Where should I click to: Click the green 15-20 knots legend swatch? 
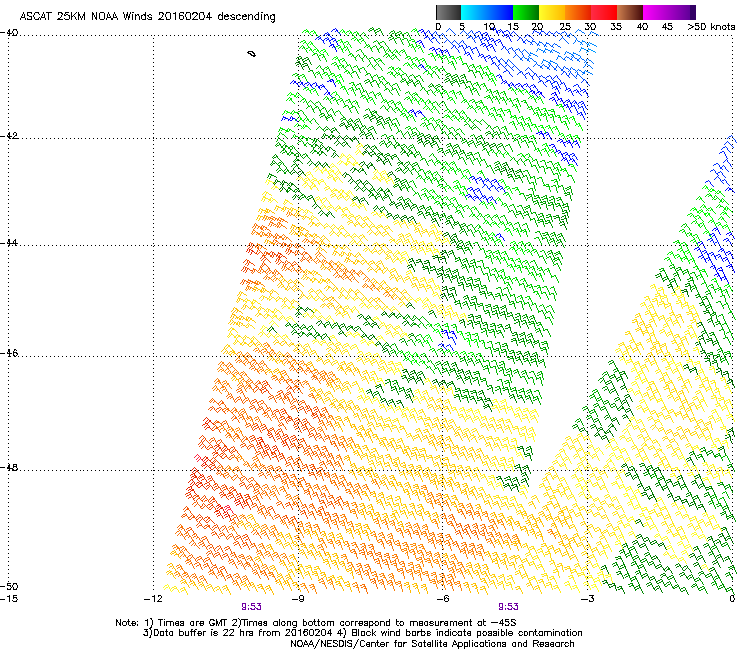coord(526,12)
